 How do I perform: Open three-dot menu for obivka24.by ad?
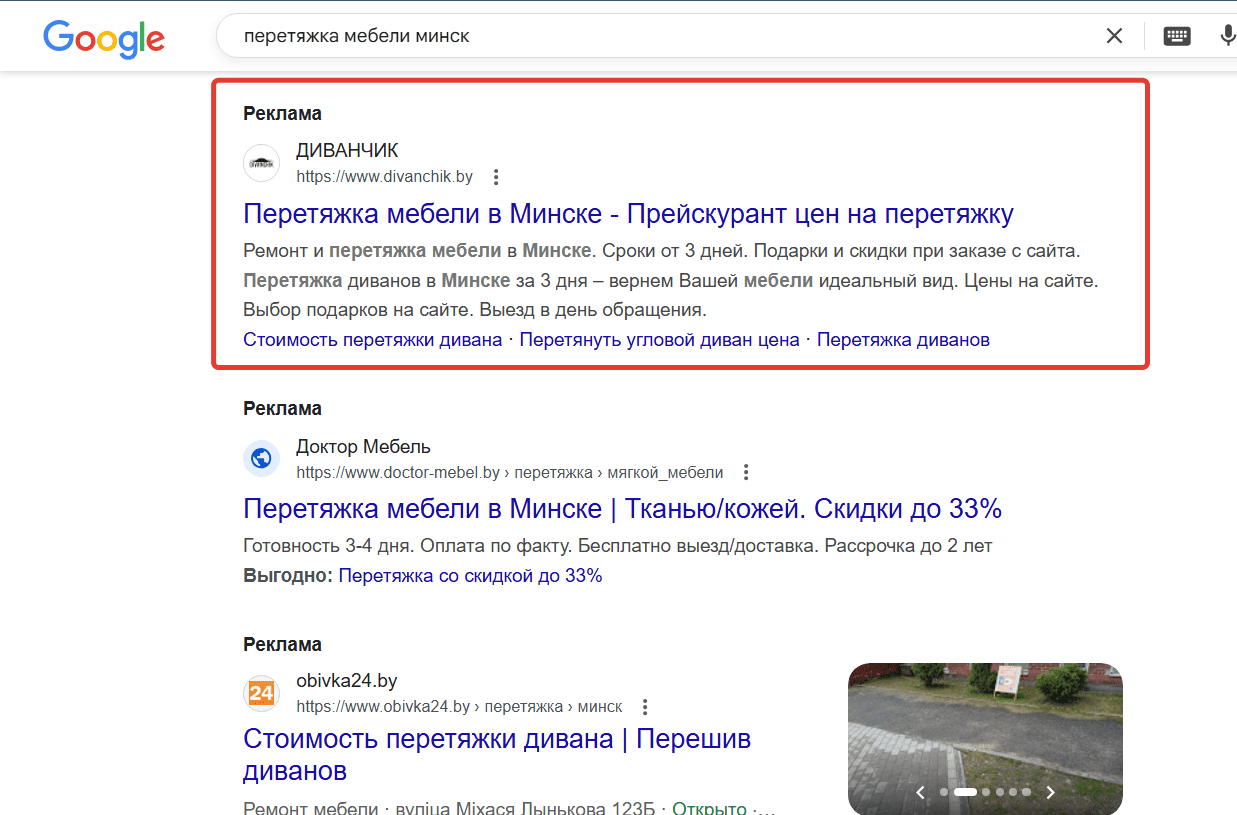point(645,707)
